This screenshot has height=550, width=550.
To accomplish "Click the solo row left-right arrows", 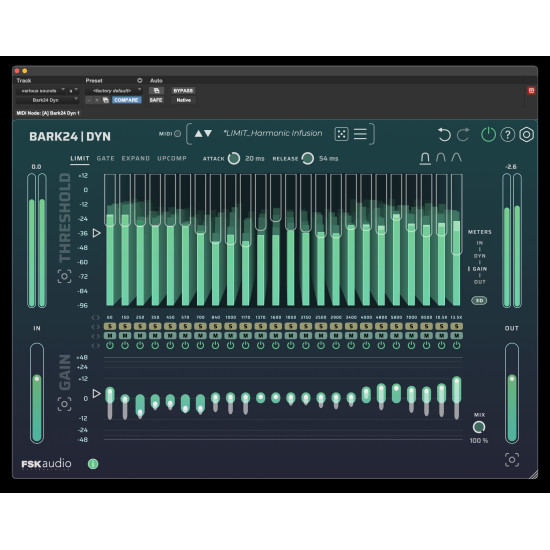I will click(96, 327).
